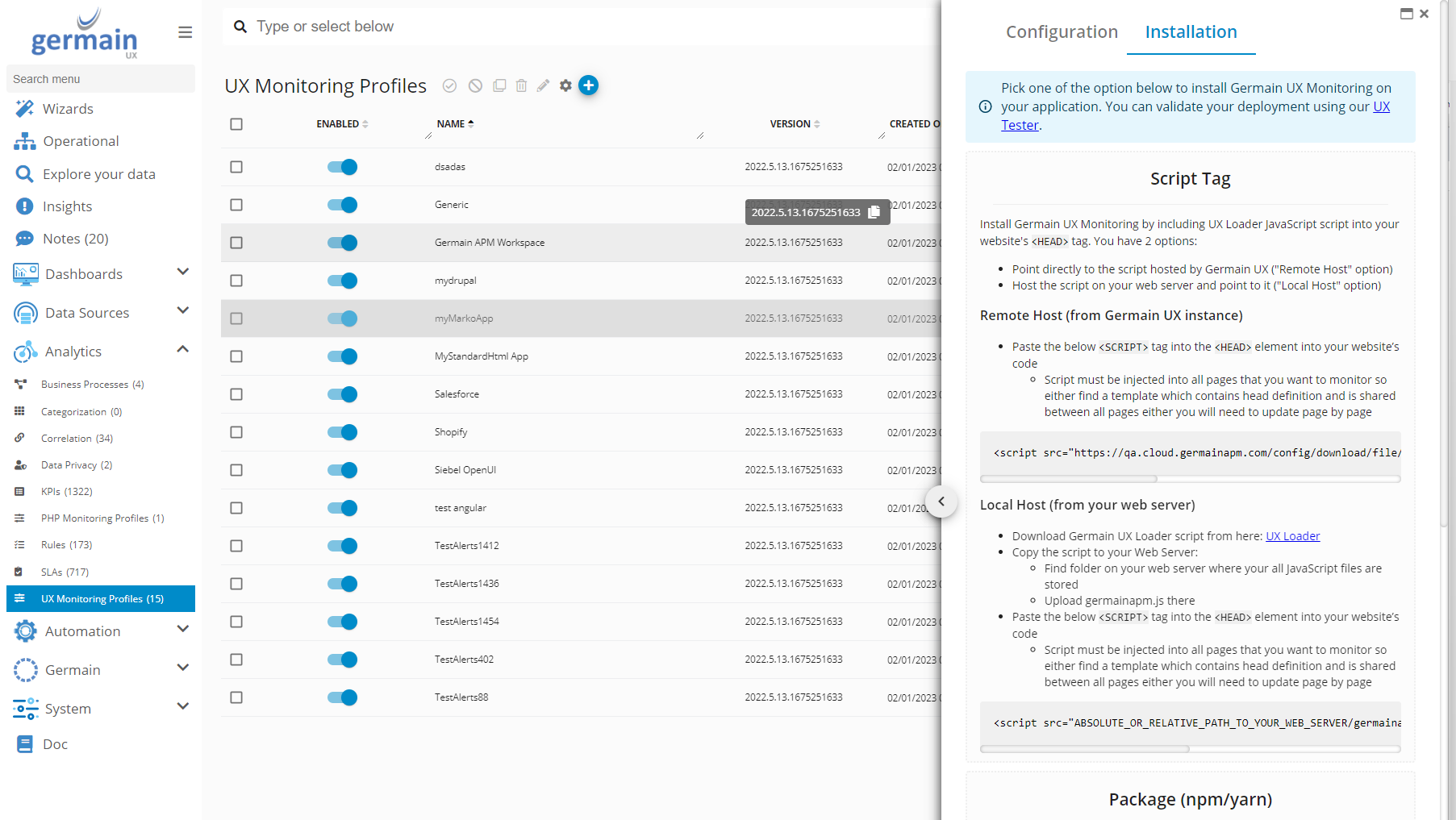
Task: Click the settings gear icon in the toolbar
Action: [565, 85]
